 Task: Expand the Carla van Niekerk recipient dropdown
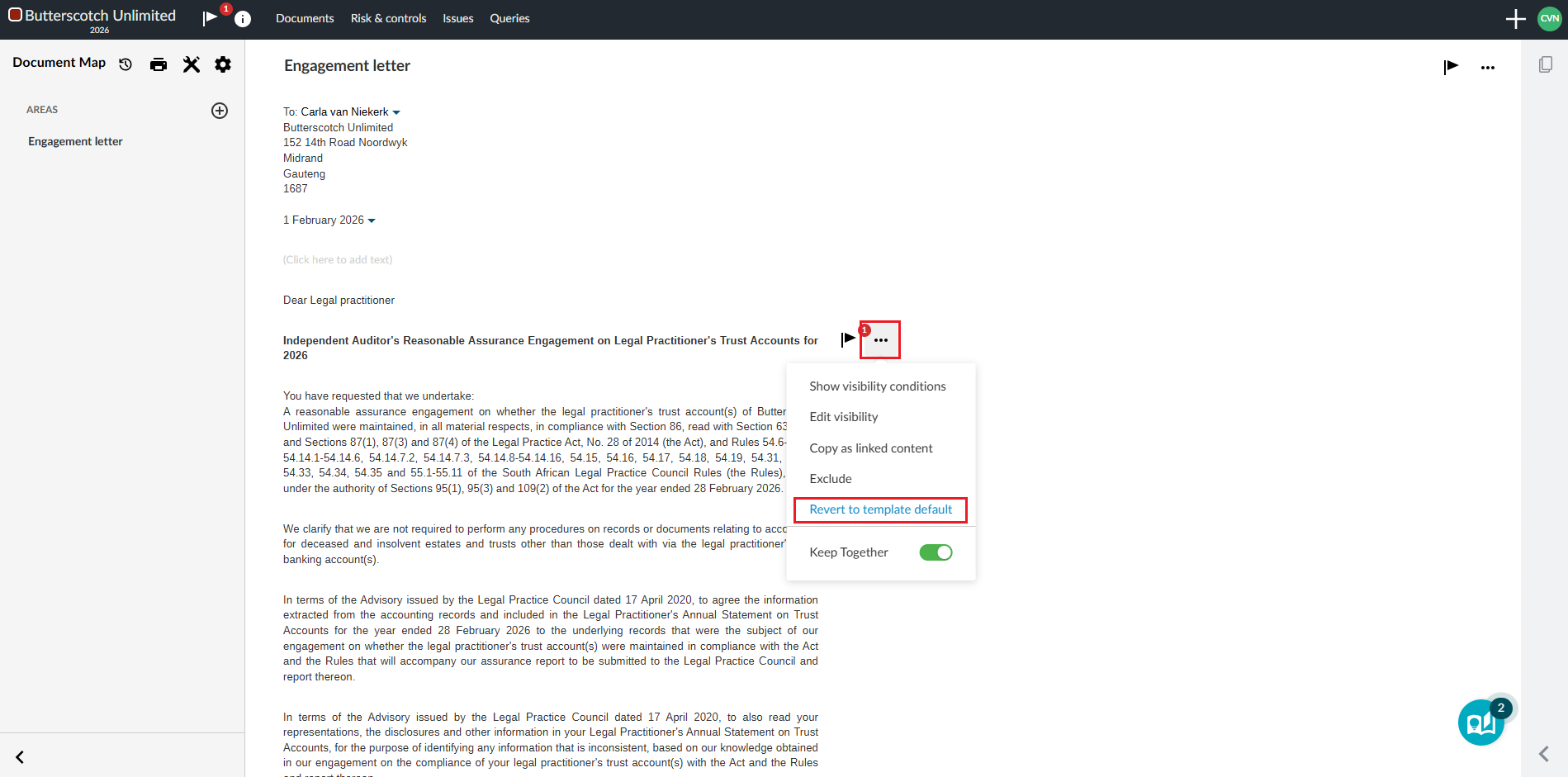[396, 112]
